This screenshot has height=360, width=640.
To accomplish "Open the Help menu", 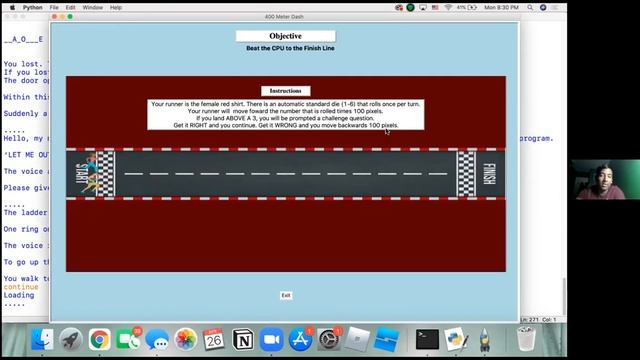I will (116, 7).
